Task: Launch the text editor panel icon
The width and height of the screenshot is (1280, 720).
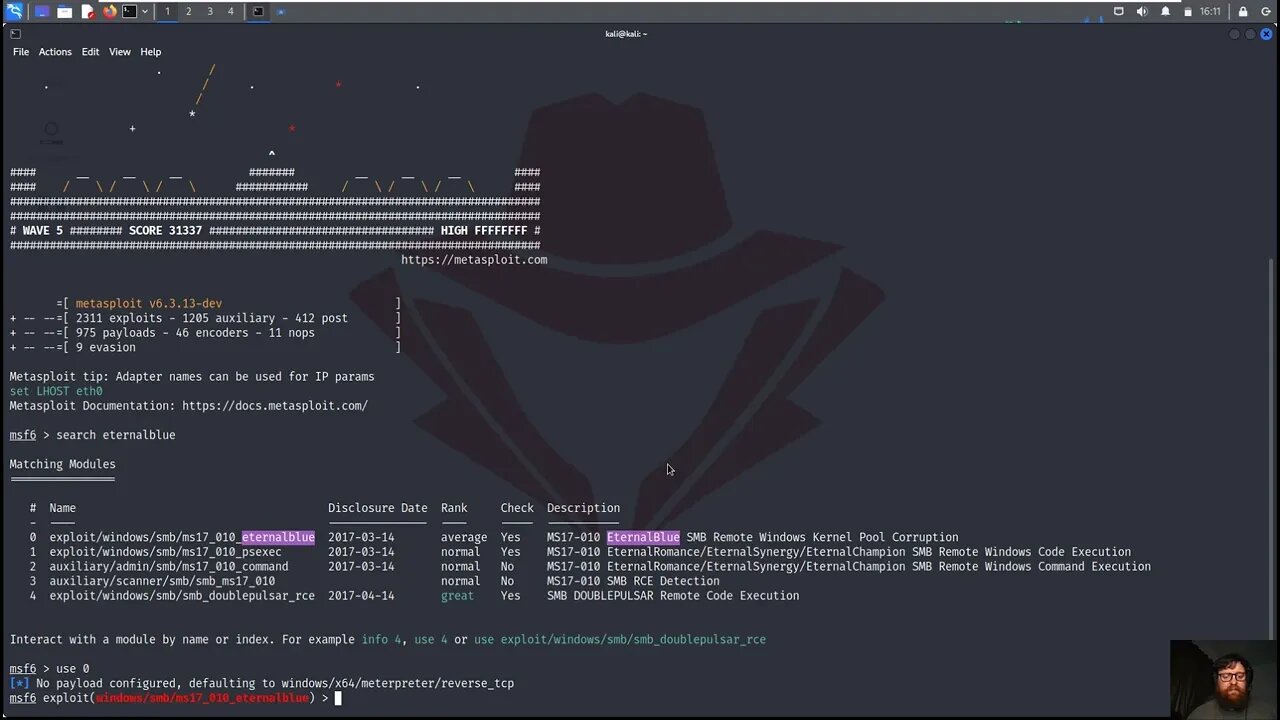Action: click(88, 11)
